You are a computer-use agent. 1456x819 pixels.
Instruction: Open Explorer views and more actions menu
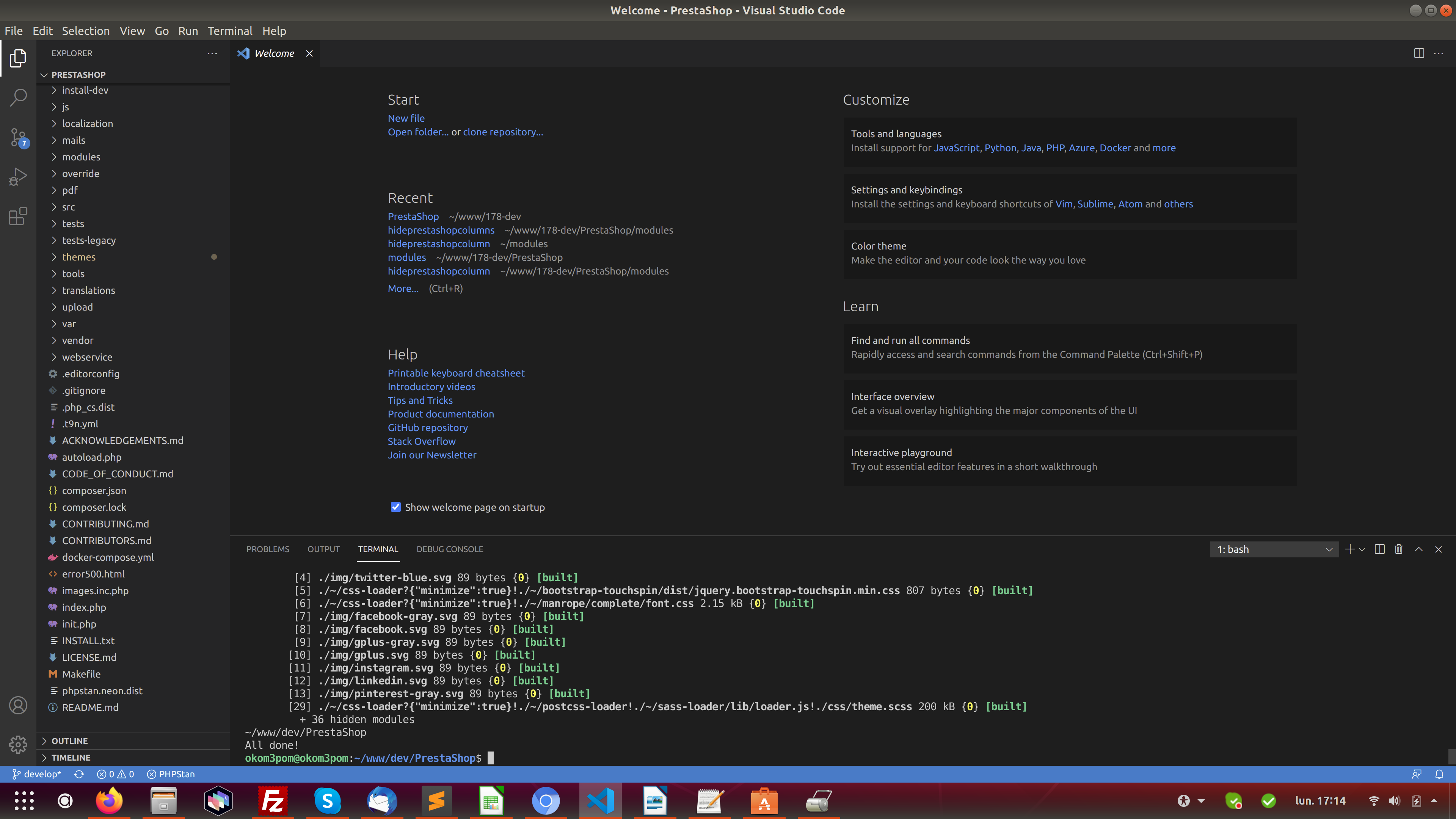coord(212,53)
